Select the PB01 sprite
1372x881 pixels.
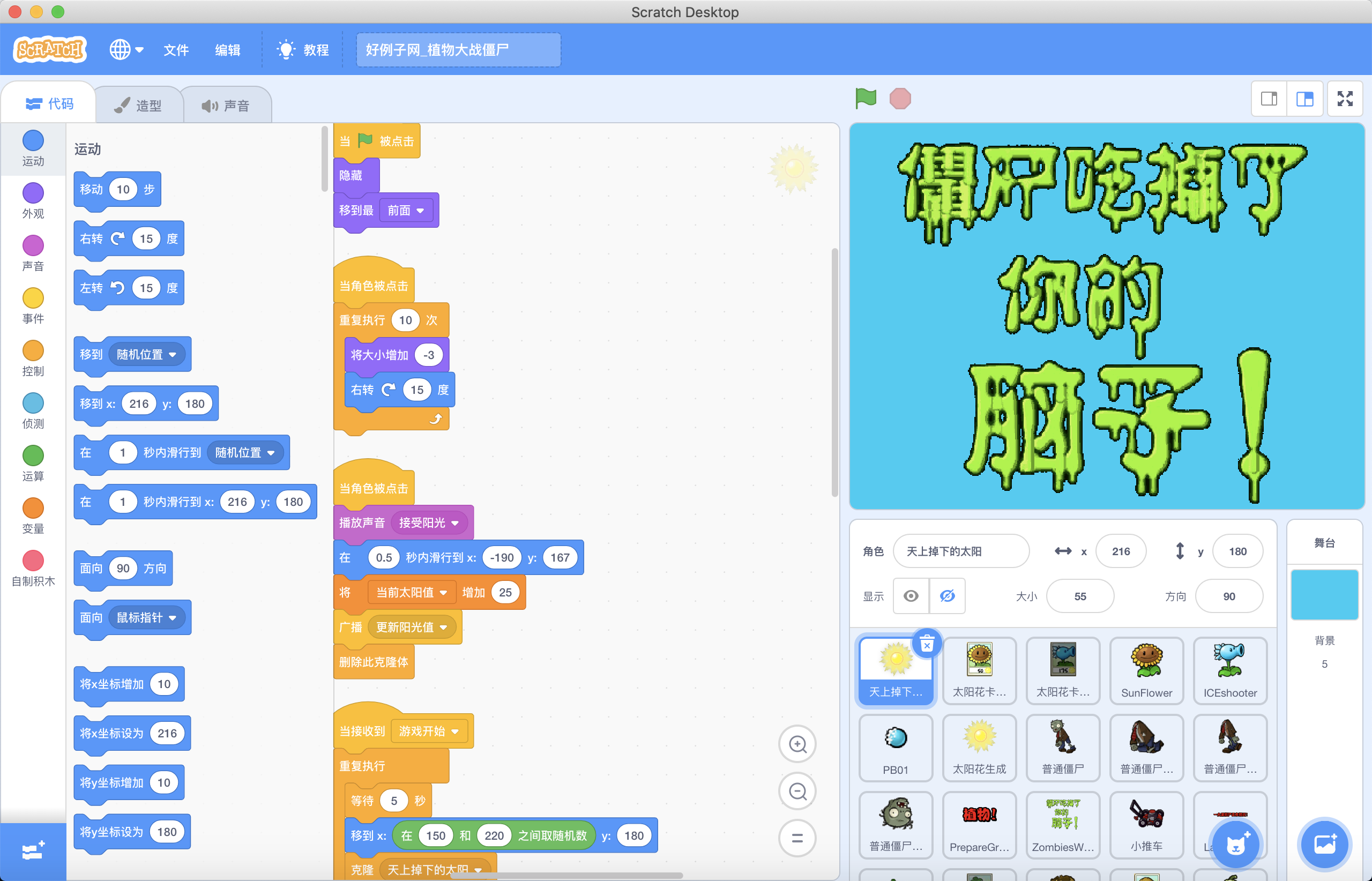896,748
